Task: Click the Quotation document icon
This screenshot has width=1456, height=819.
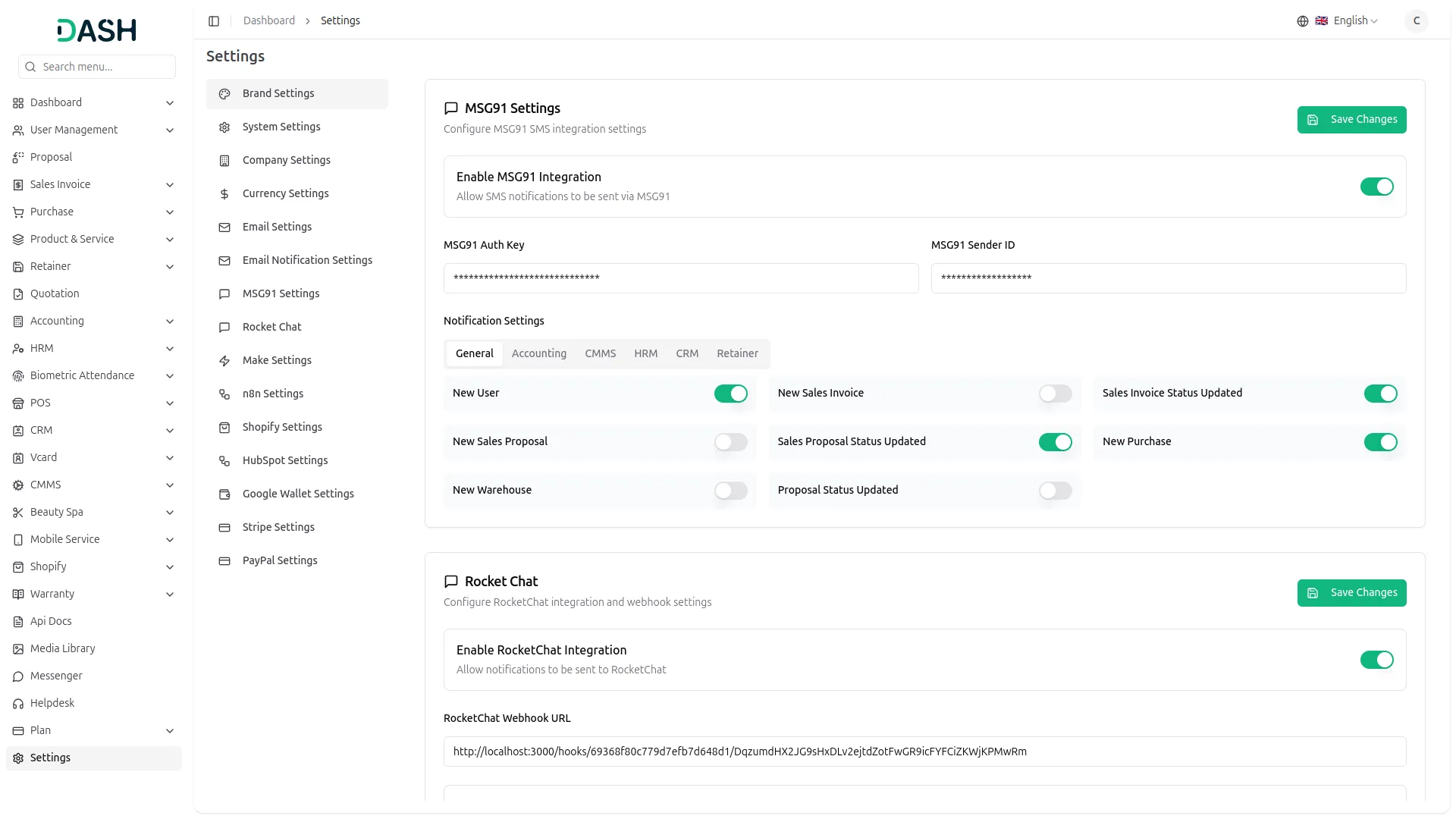Action: [x=18, y=294]
